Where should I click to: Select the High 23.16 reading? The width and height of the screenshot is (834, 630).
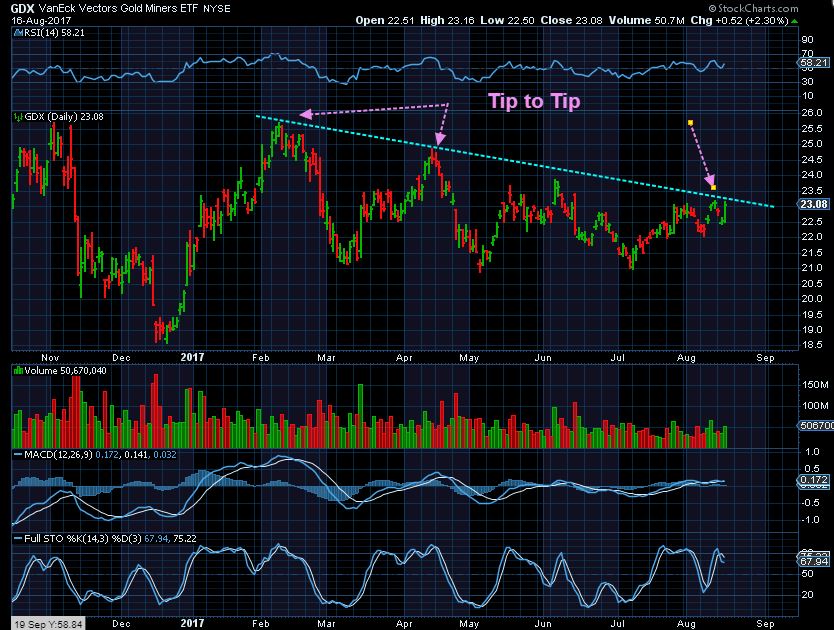coord(447,20)
